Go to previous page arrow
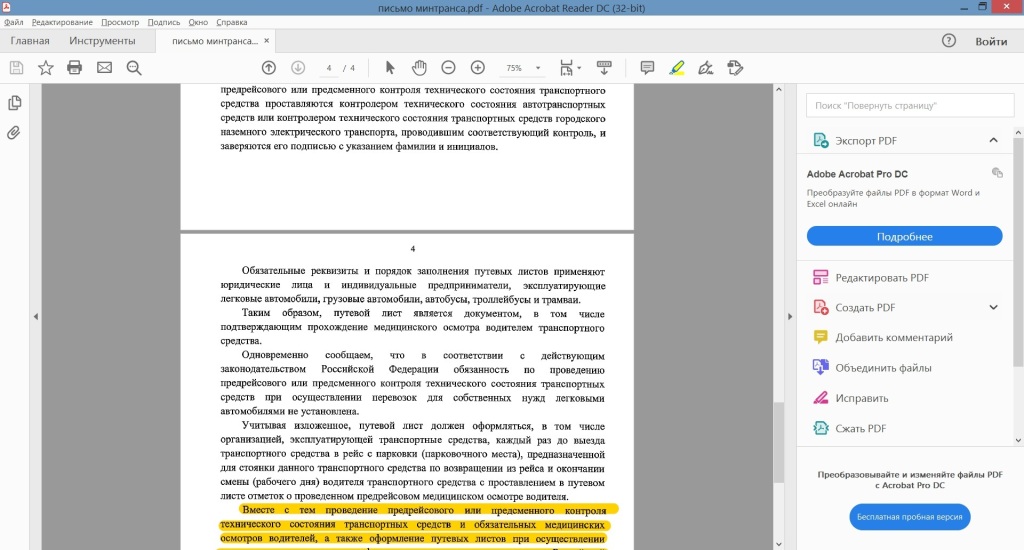The width and height of the screenshot is (1024, 550). coord(268,68)
